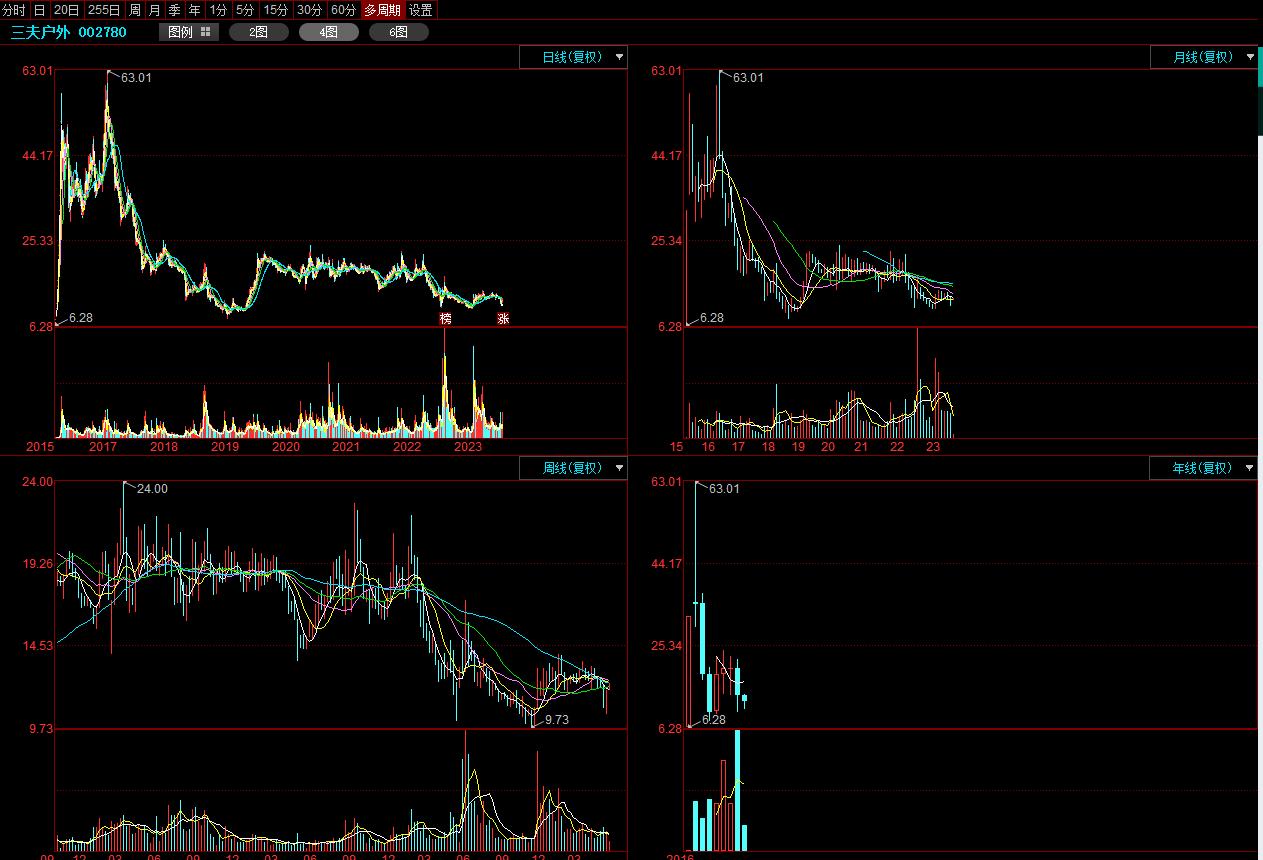This screenshot has width=1263, height=860.
Task: Switch to the 周 weekly tab
Action: (x=135, y=10)
